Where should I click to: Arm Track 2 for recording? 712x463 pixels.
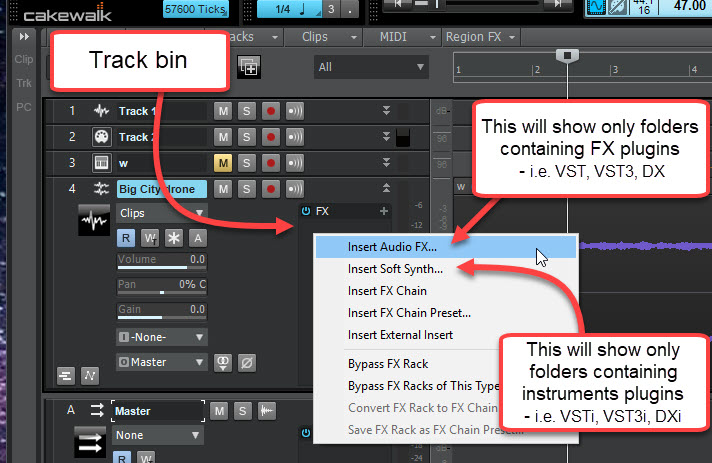point(271,137)
